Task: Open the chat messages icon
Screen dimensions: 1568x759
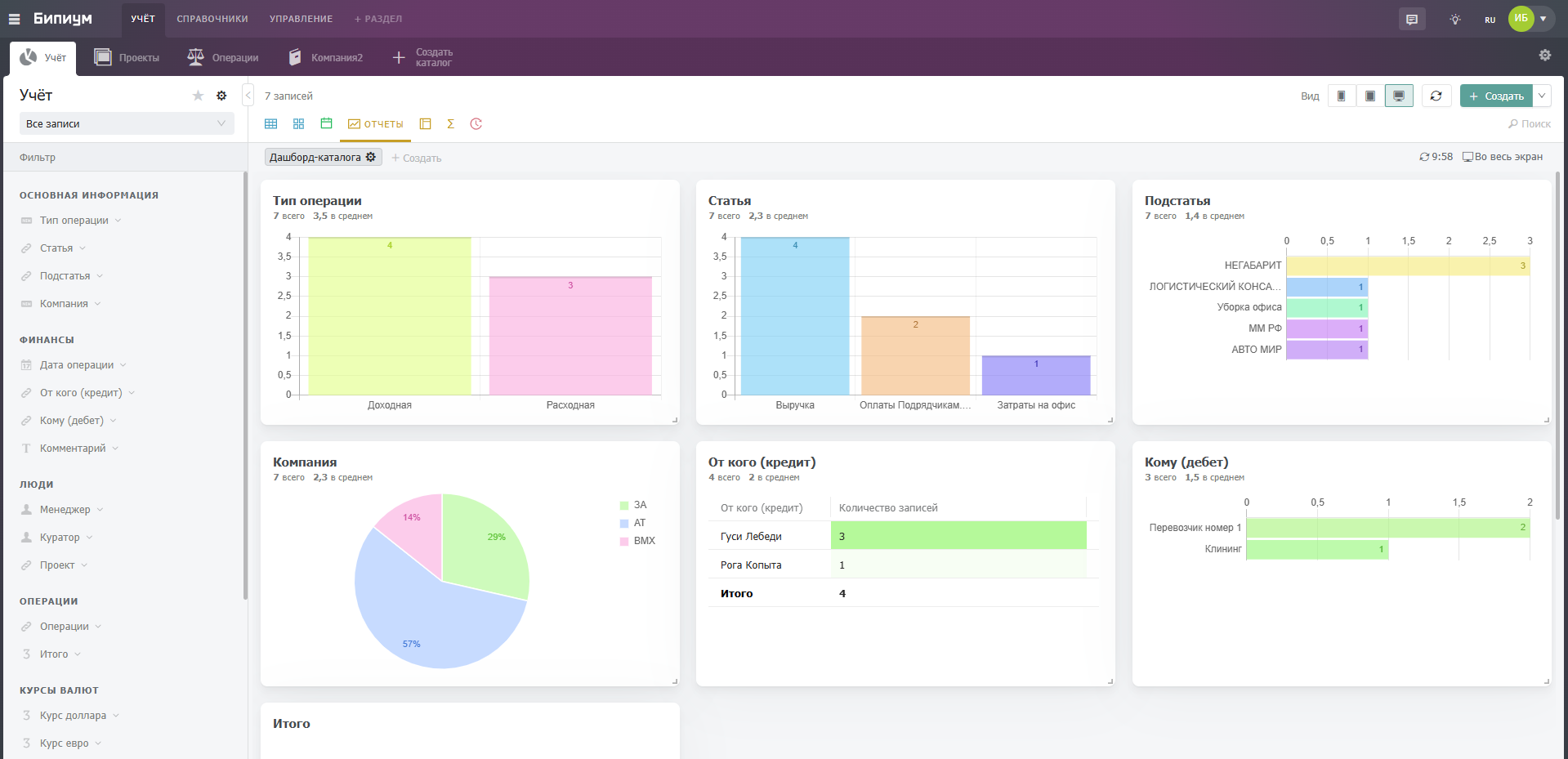Action: pos(1412,19)
